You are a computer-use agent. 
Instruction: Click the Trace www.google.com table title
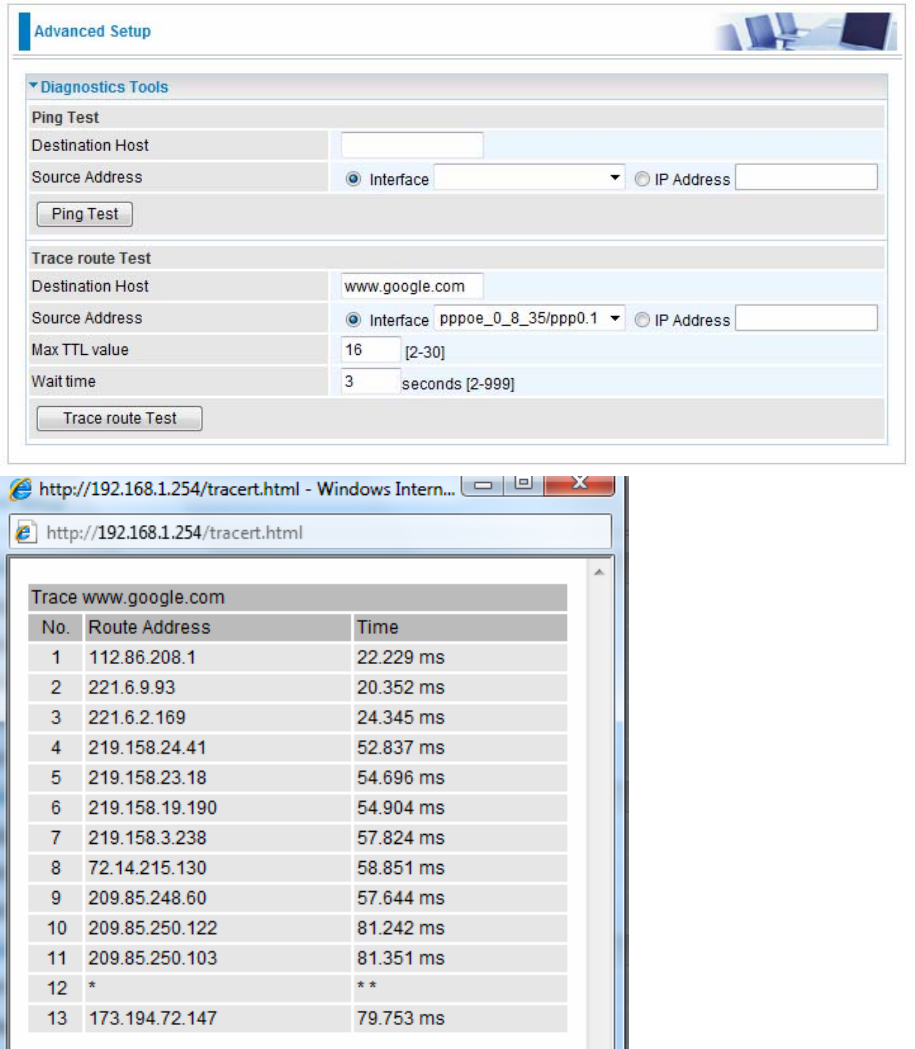tap(128, 597)
